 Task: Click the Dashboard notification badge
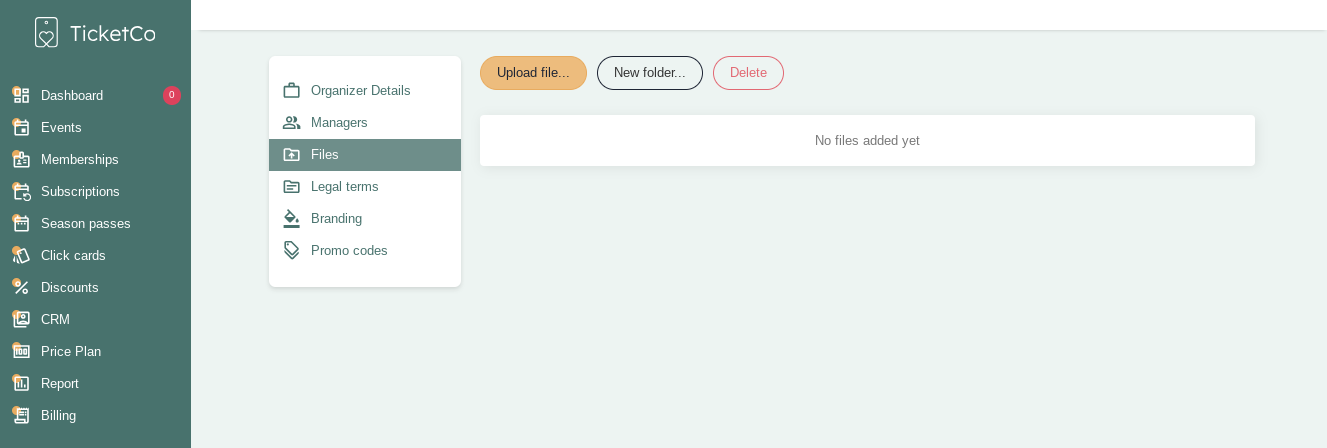tap(172, 95)
